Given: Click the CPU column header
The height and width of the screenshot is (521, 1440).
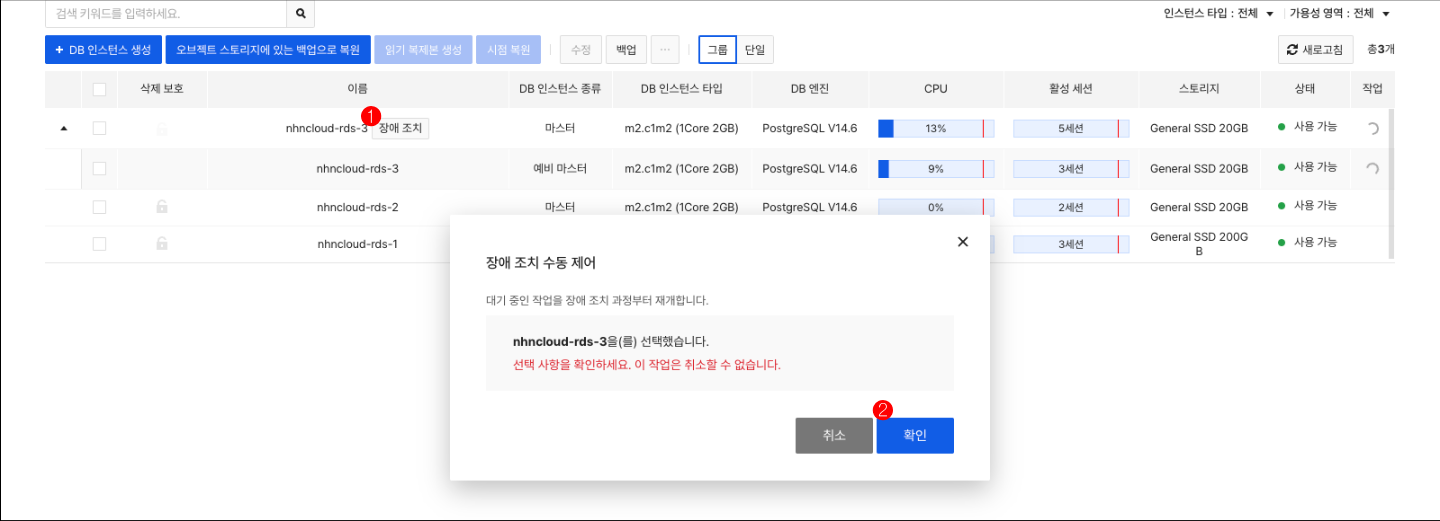Looking at the screenshot, I should 936,89.
